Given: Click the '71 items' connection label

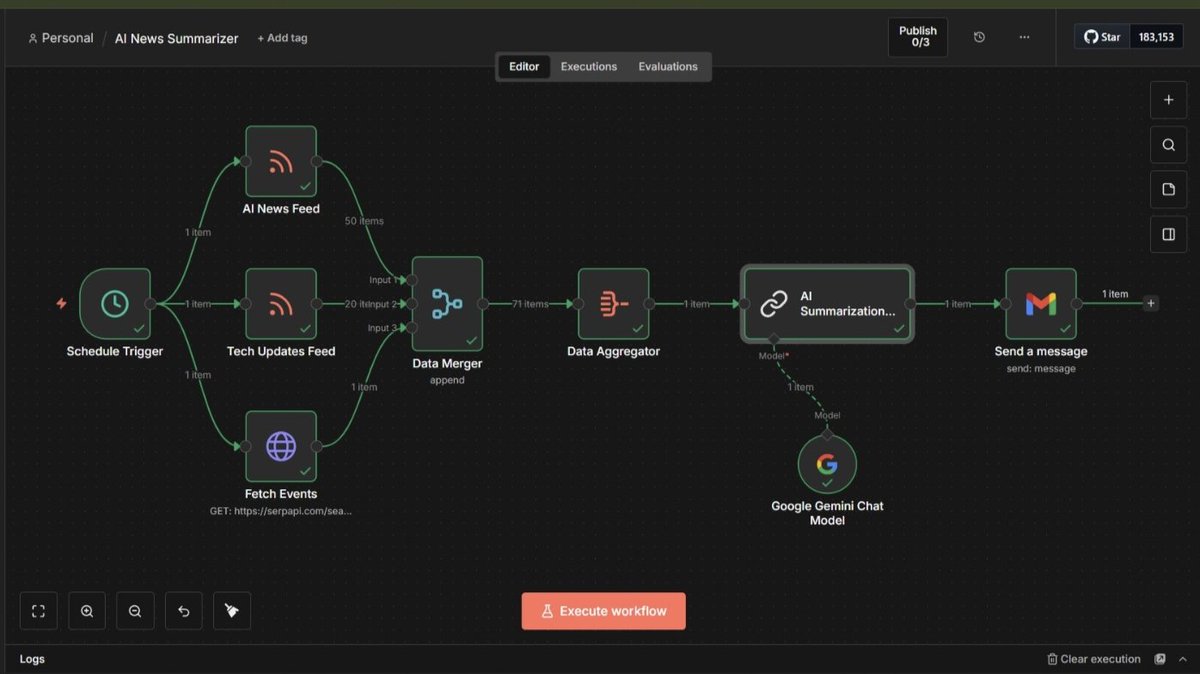Looking at the screenshot, I should [530, 304].
